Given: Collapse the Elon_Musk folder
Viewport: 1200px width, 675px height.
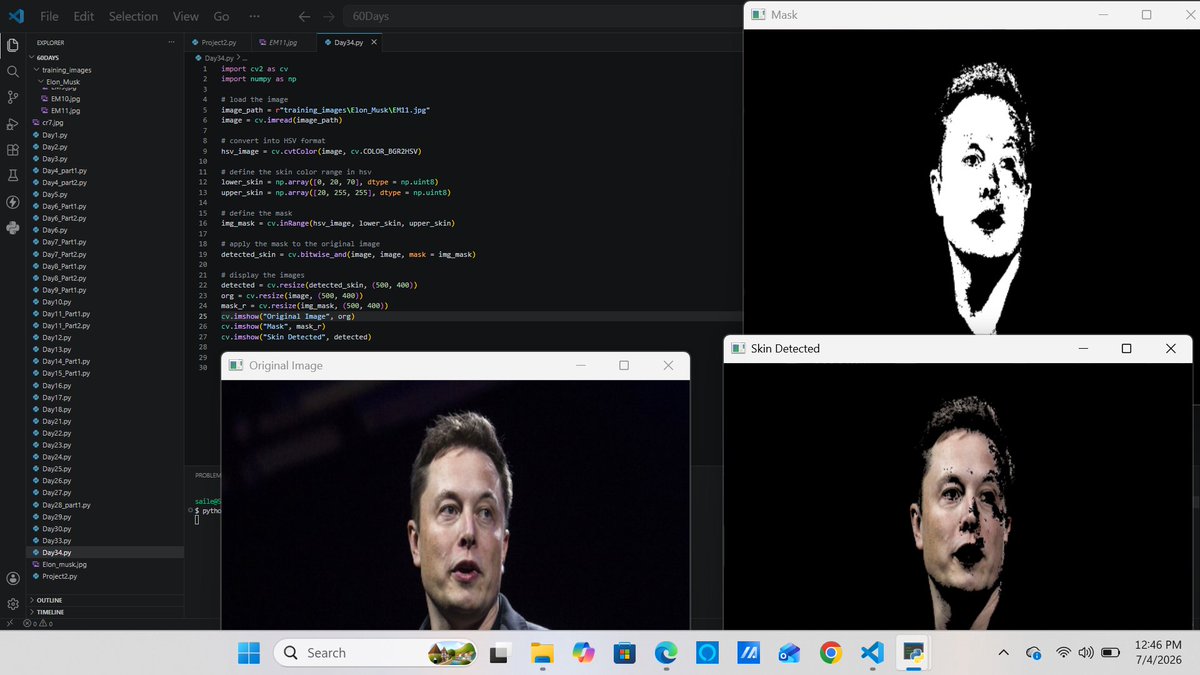Looking at the screenshot, I should (x=63, y=82).
